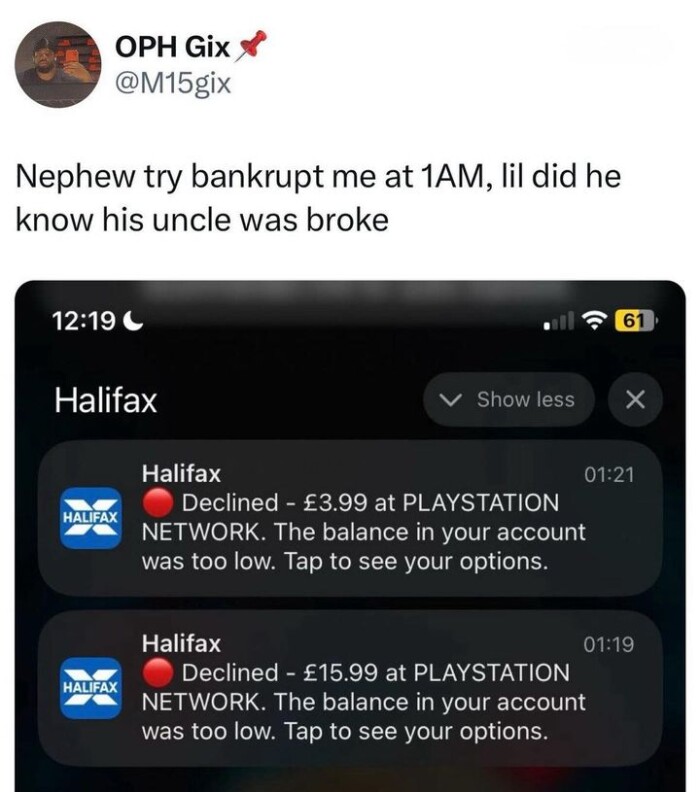The height and width of the screenshot is (792, 700).
Task: Tap the battery indicator showing 61
Action: (x=635, y=320)
